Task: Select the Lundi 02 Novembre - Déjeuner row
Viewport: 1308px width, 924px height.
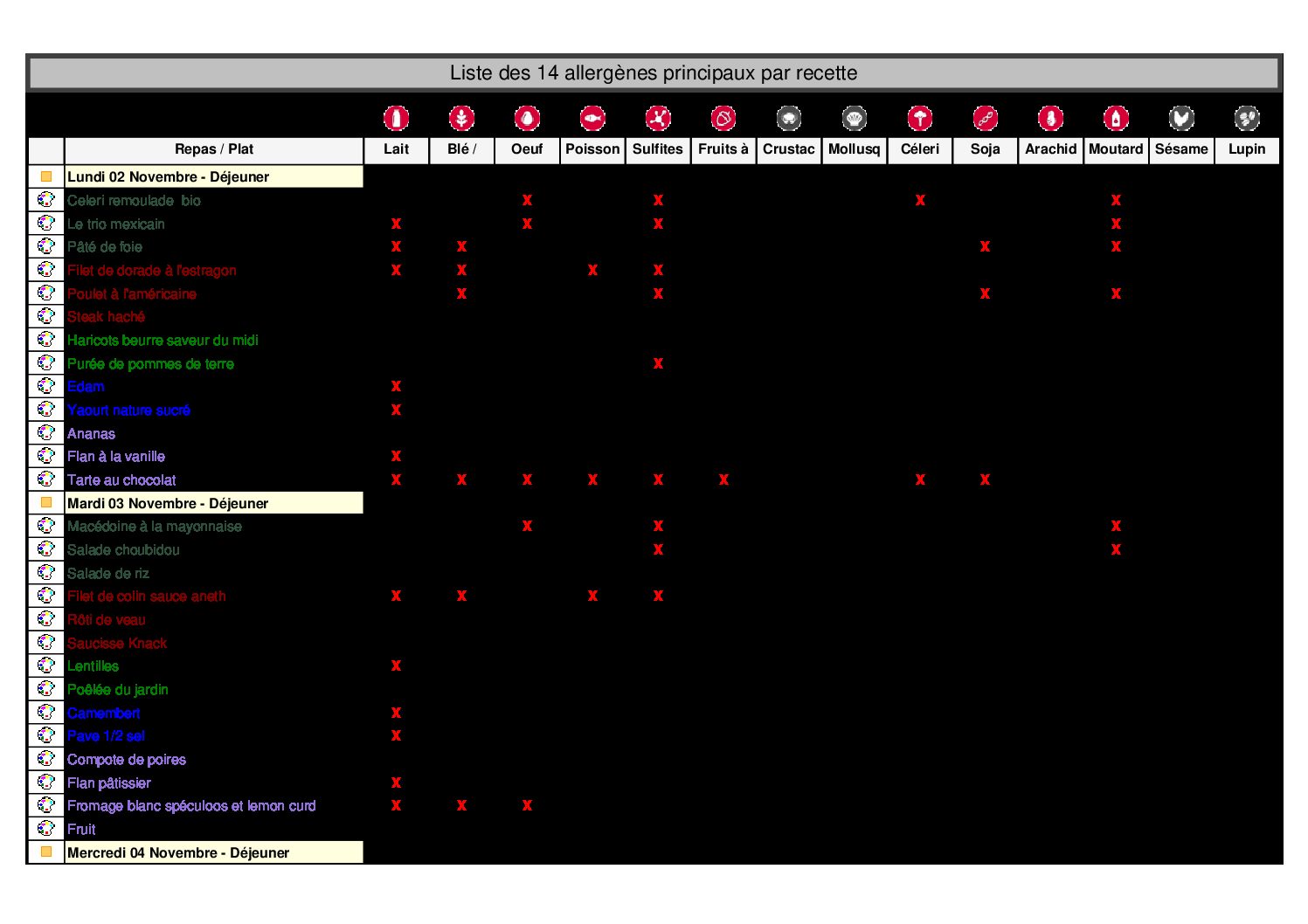Action: click(x=214, y=176)
